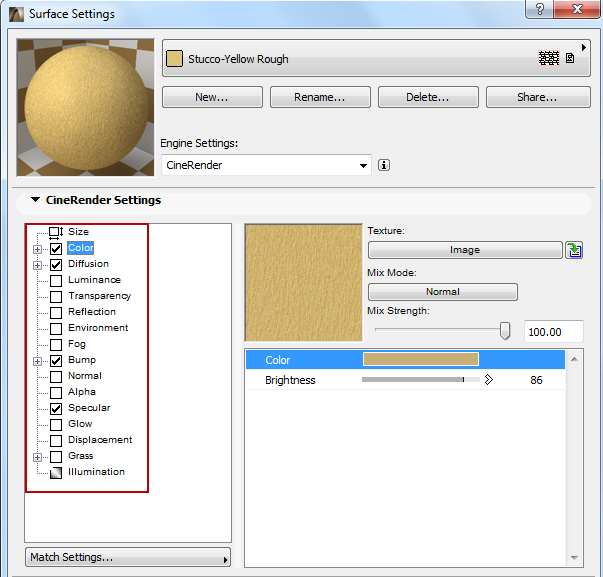This screenshot has height=577, width=603.
Task: Enable the Environment channel checkbox
Action: (x=56, y=329)
